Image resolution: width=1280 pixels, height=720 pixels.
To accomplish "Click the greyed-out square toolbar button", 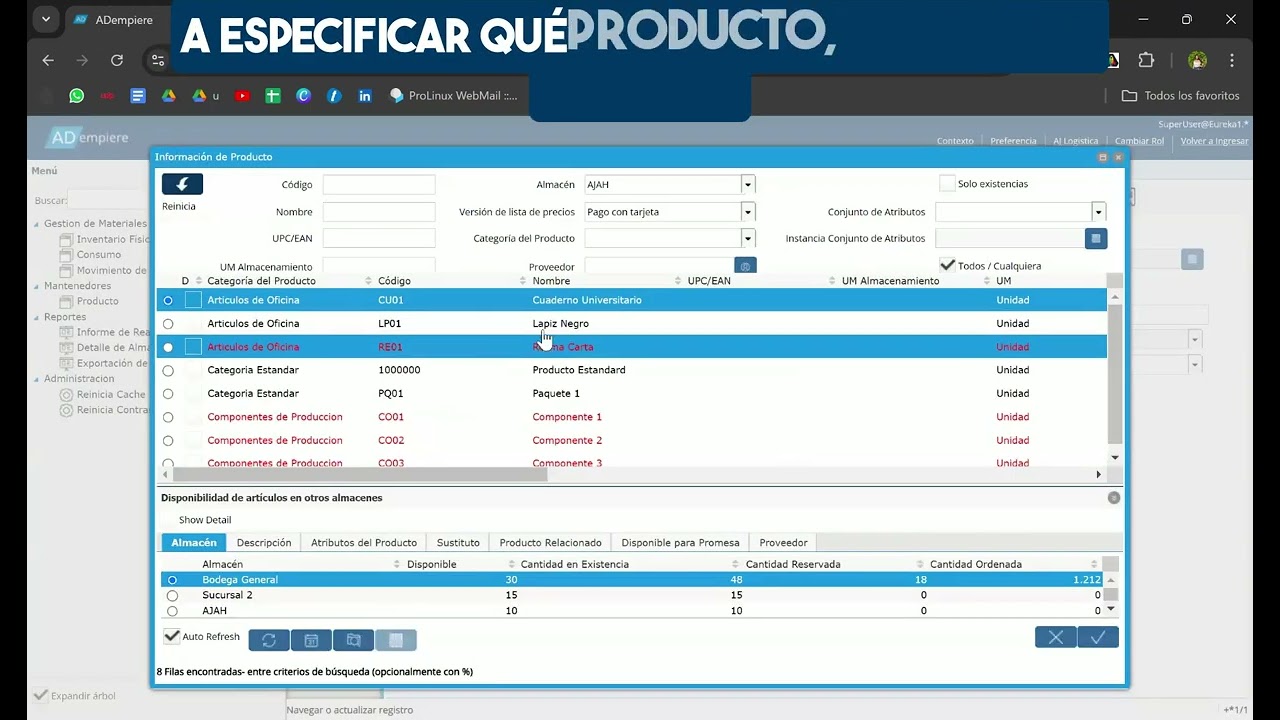I will [x=396, y=640].
